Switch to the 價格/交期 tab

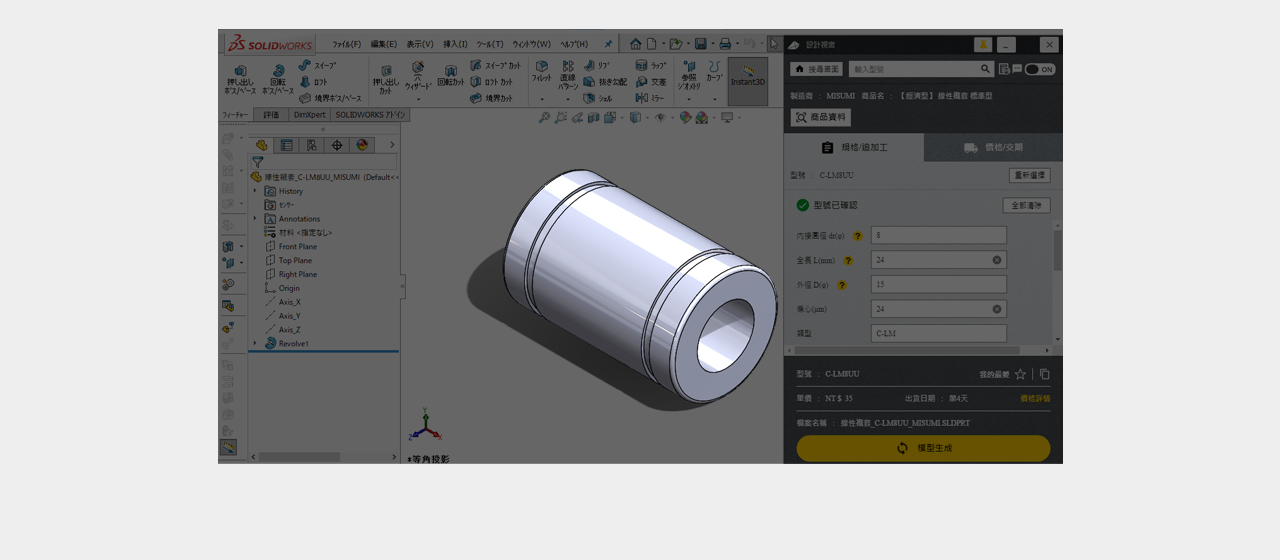[x=993, y=147]
